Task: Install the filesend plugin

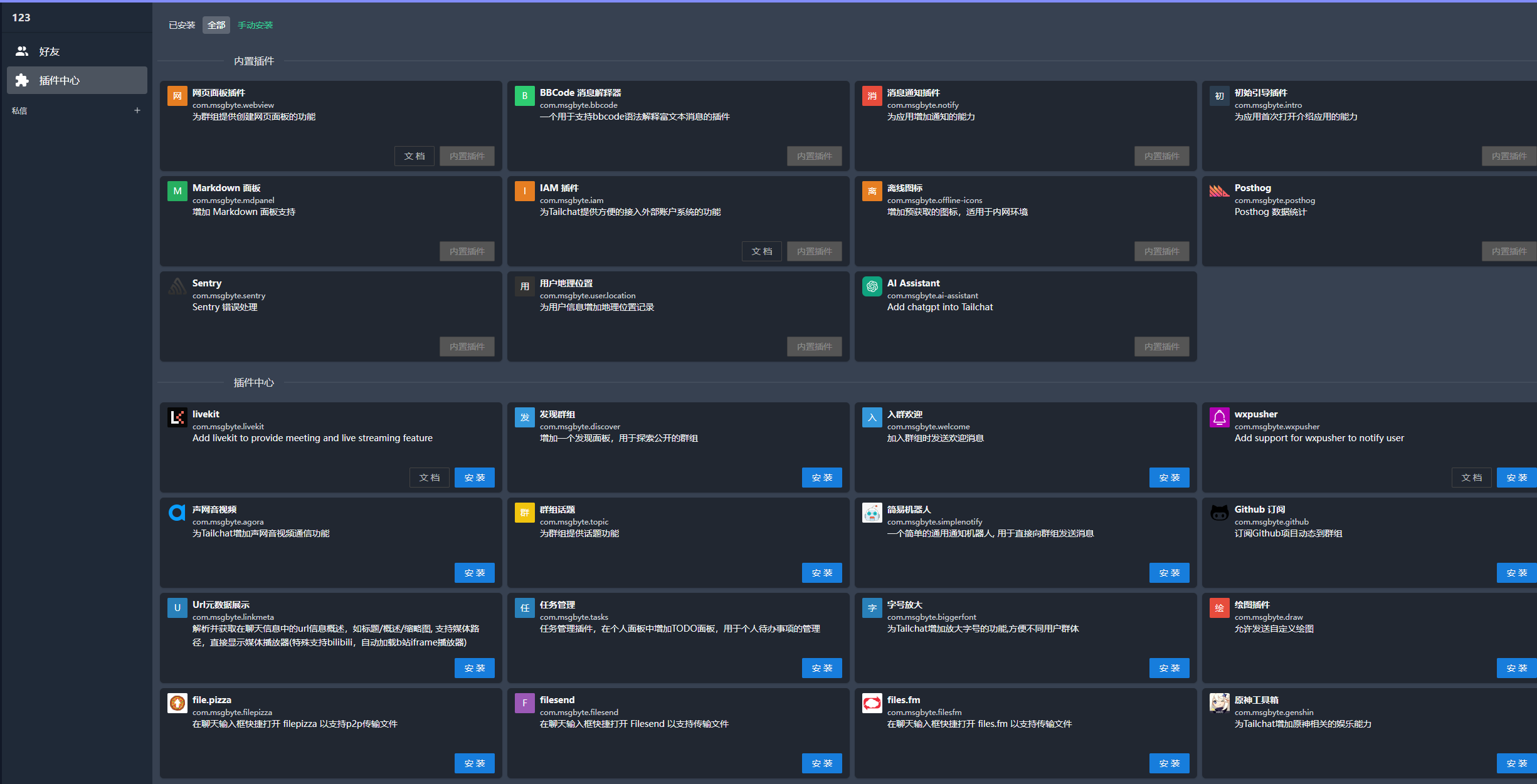Action: [821, 763]
